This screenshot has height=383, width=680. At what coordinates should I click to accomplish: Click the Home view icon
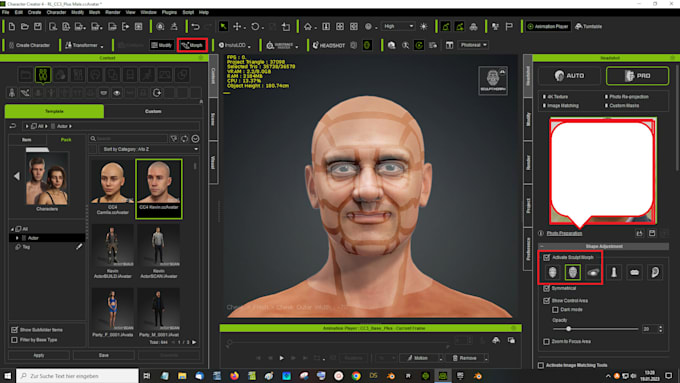pos(307,26)
